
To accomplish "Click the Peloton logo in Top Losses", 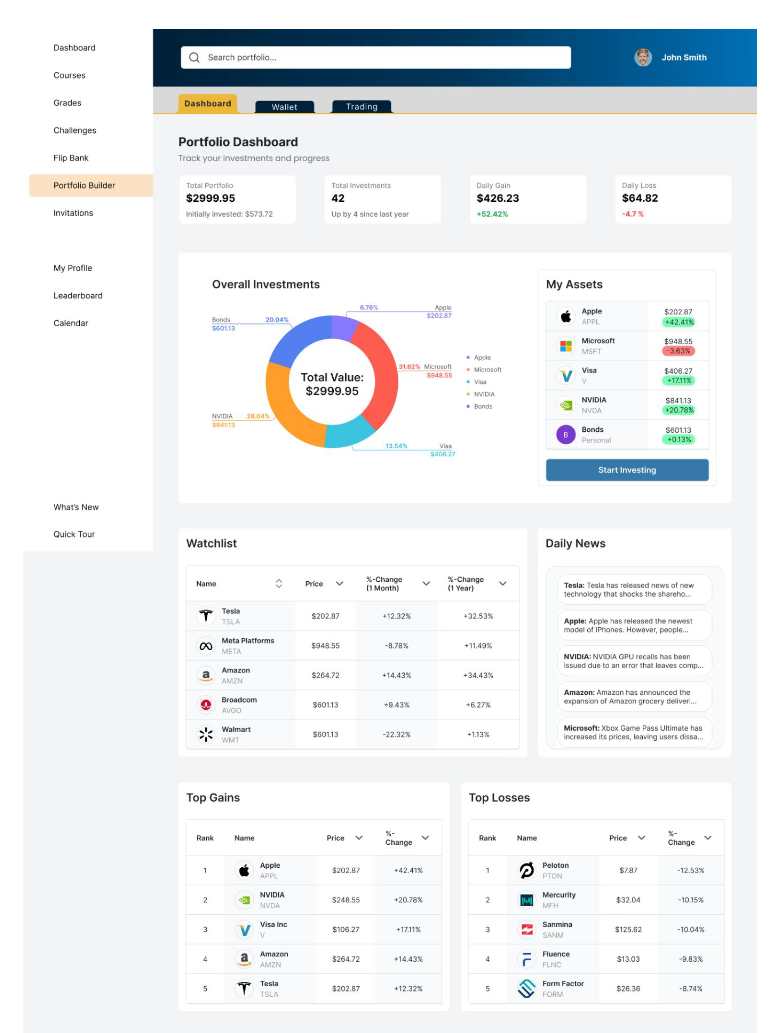I will click(x=526, y=870).
